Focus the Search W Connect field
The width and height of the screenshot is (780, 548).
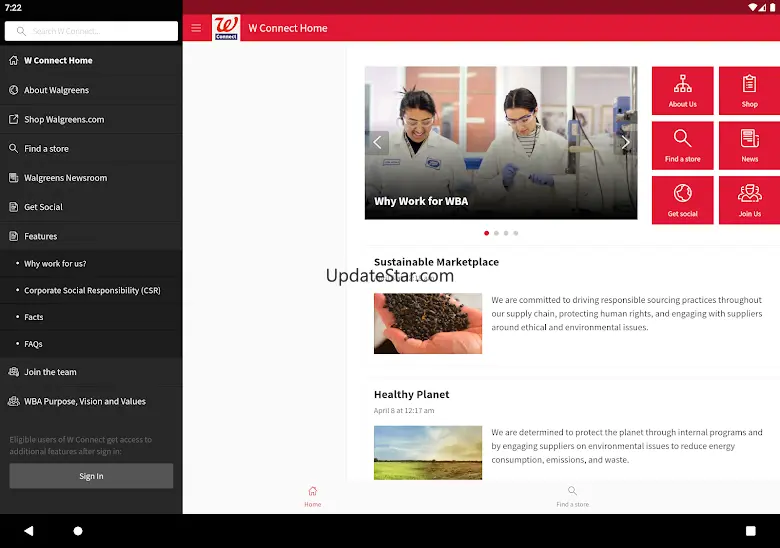pyautogui.click(x=91, y=31)
